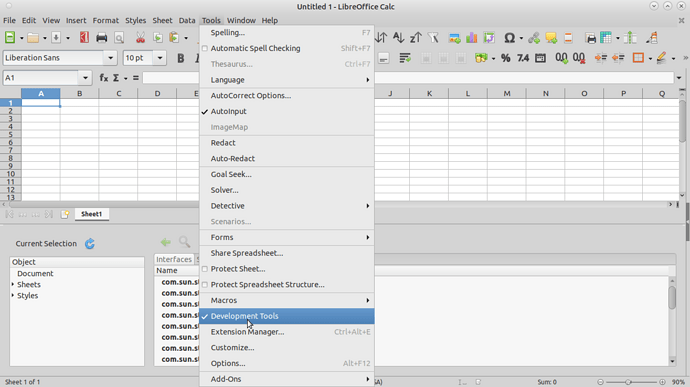
Task: Open the font size dropdown showing 10 pt
Action: (x=160, y=58)
